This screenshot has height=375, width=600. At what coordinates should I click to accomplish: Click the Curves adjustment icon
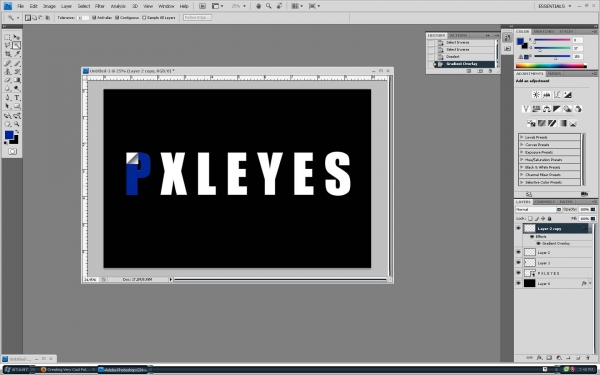(557, 95)
